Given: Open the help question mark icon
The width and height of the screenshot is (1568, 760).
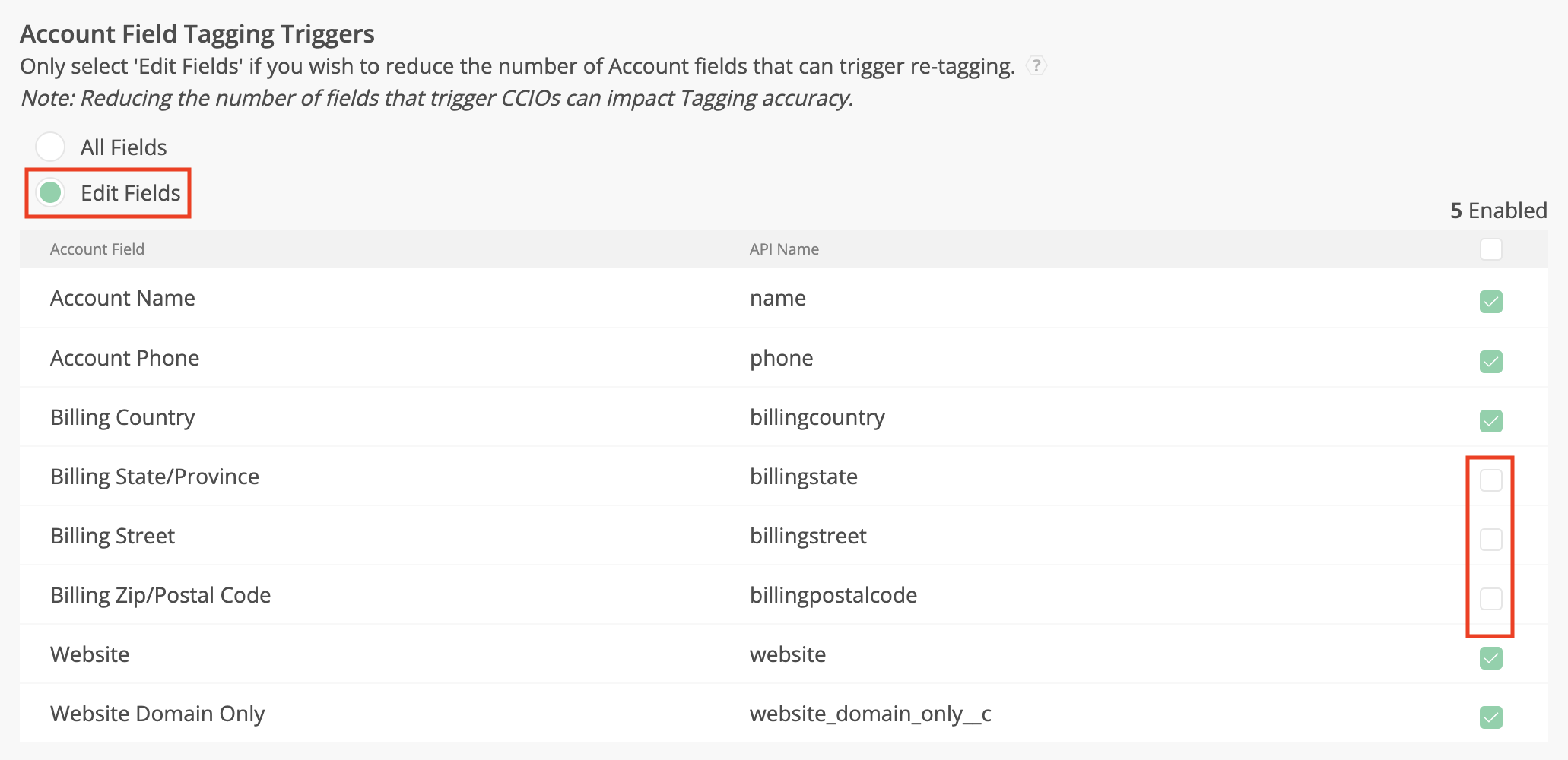Looking at the screenshot, I should coord(1036,66).
